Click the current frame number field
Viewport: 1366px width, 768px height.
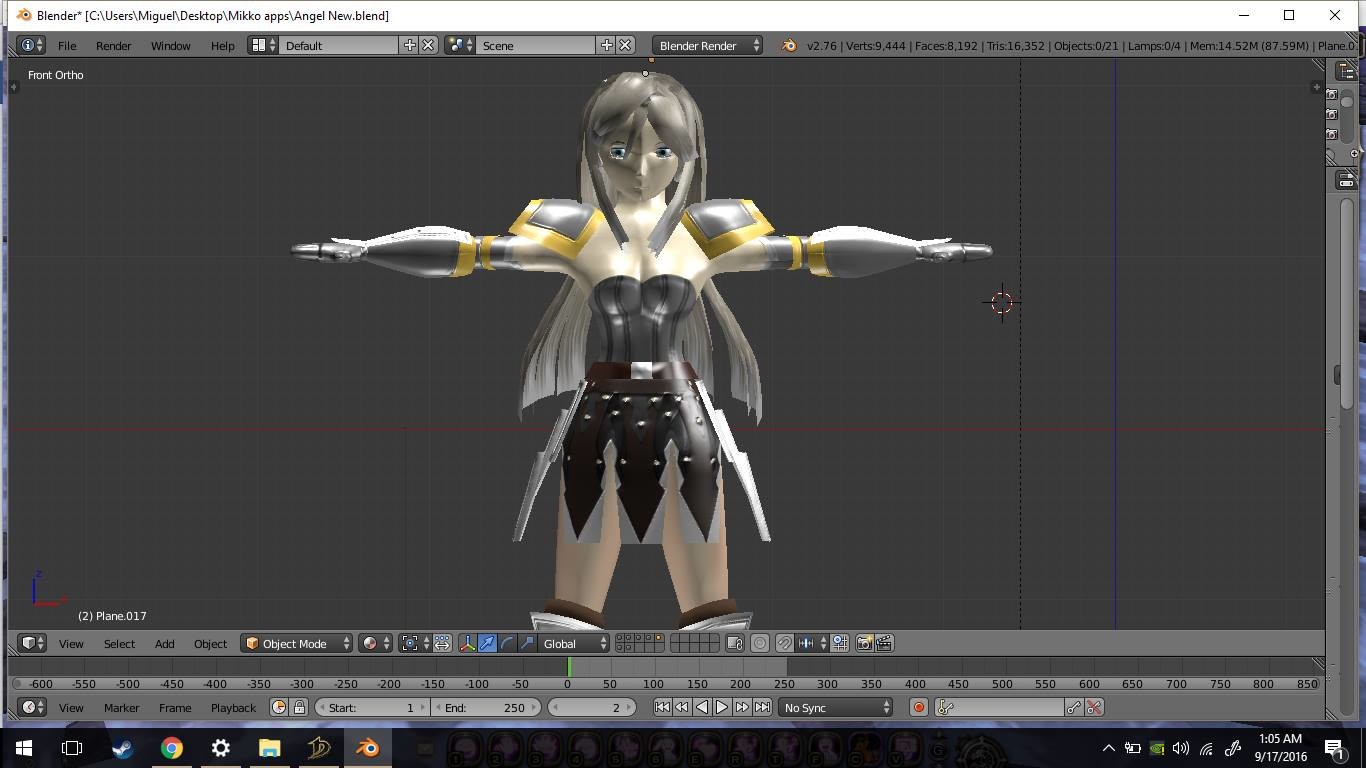tap(592, 708)
